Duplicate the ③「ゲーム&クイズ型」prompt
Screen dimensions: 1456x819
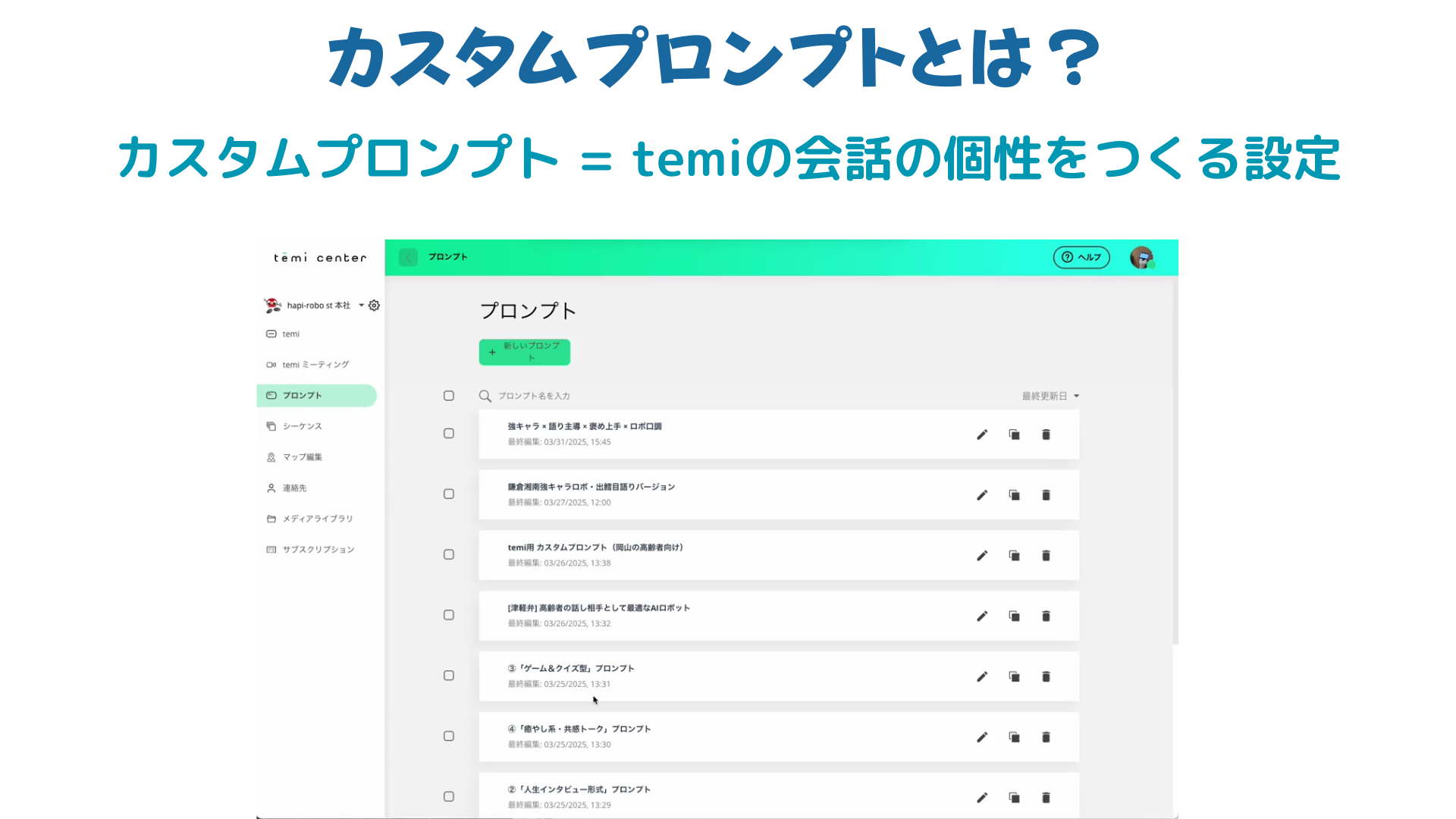pos(1014,676)
